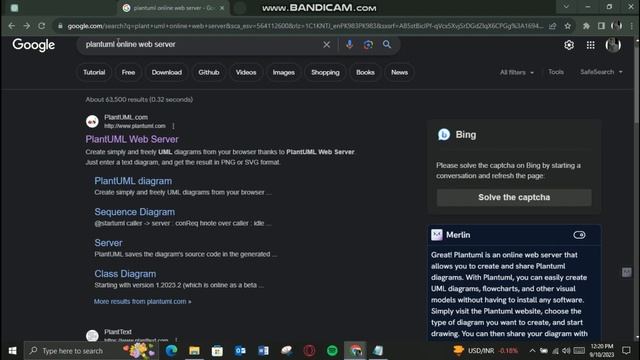
Task: Click the browser back arrow
Action: tap(11, 26)
